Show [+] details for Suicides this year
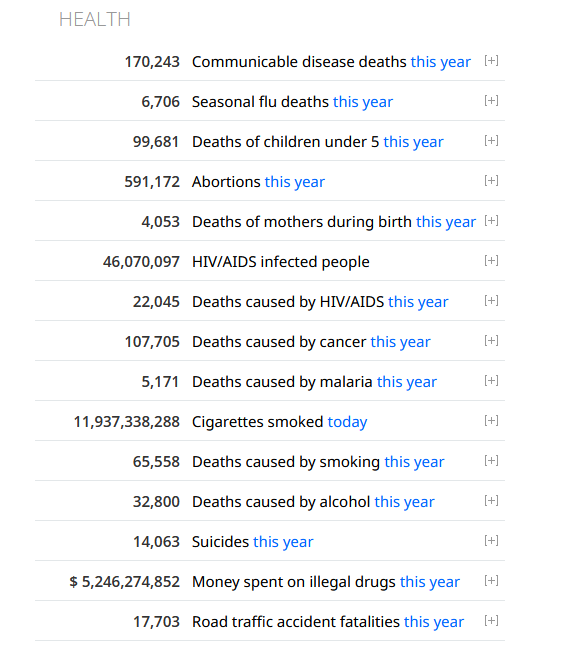This screenshot has height=665, width=582. [491, 541]
